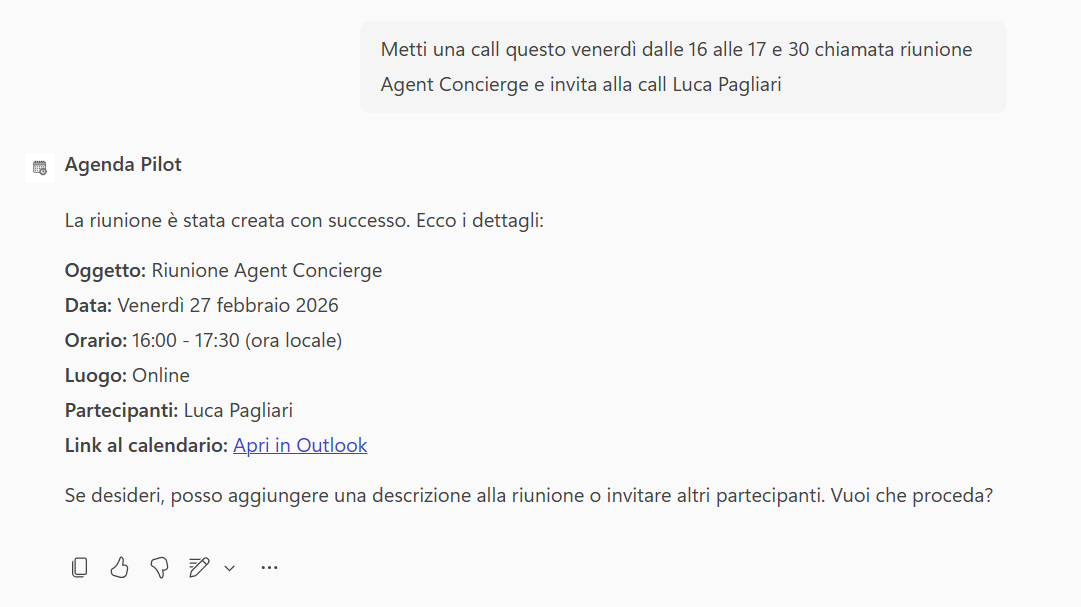This screenshot has height=607, width=1081.
Task: Give the response a thumbs down
Action: pyautogui.click(x=159, y=568)
